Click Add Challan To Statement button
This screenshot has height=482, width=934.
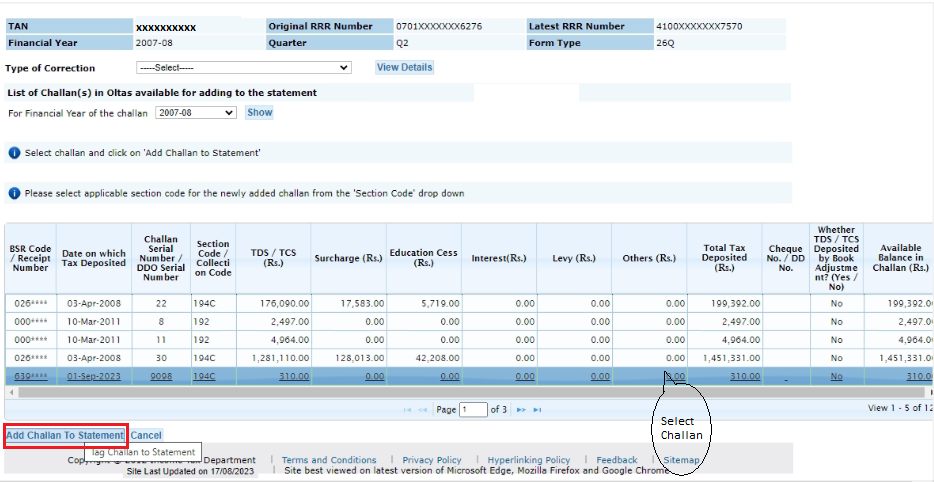tap(65, 436)
